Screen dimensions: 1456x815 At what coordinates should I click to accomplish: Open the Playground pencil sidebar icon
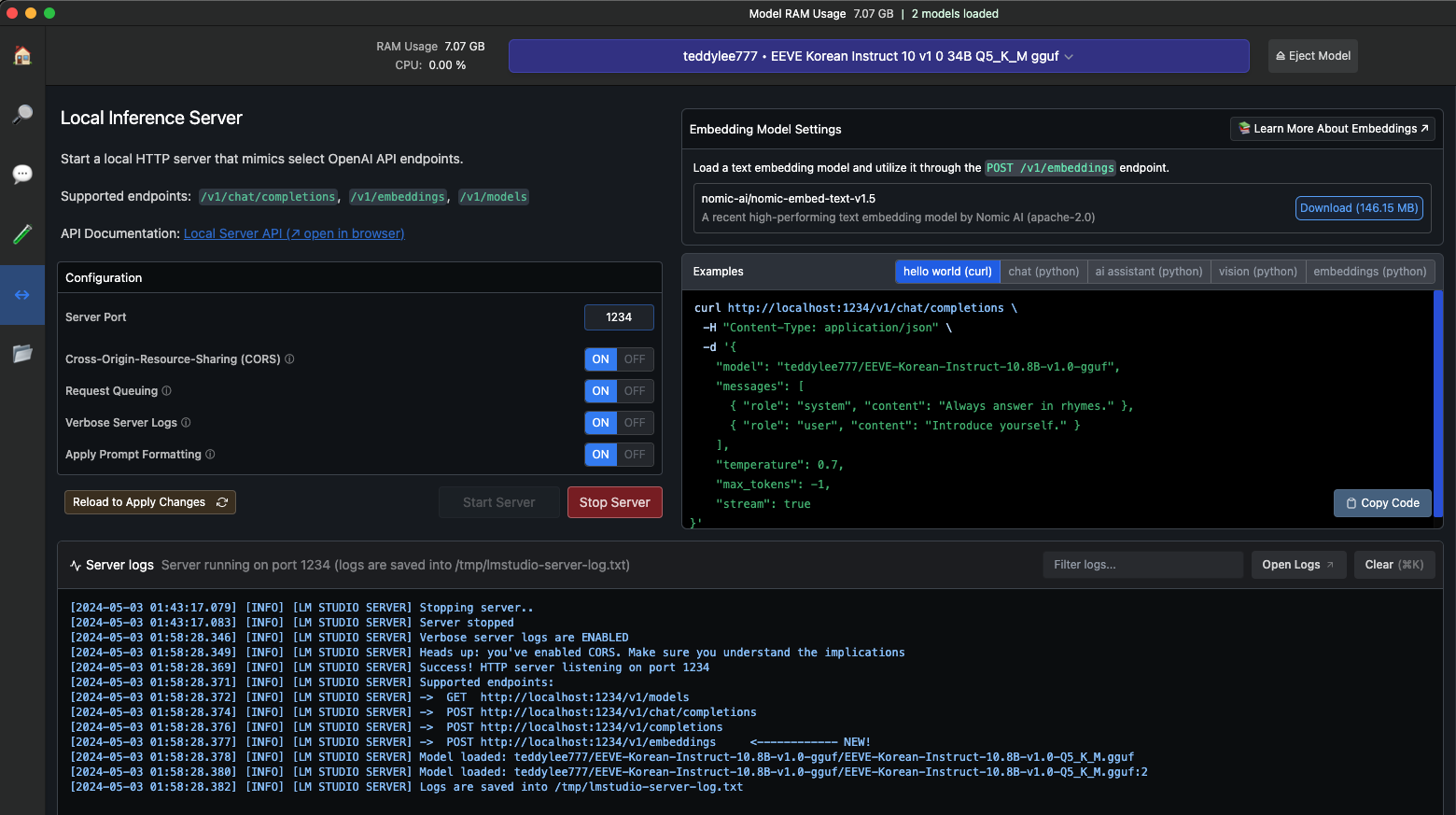(x=22, y=234)
